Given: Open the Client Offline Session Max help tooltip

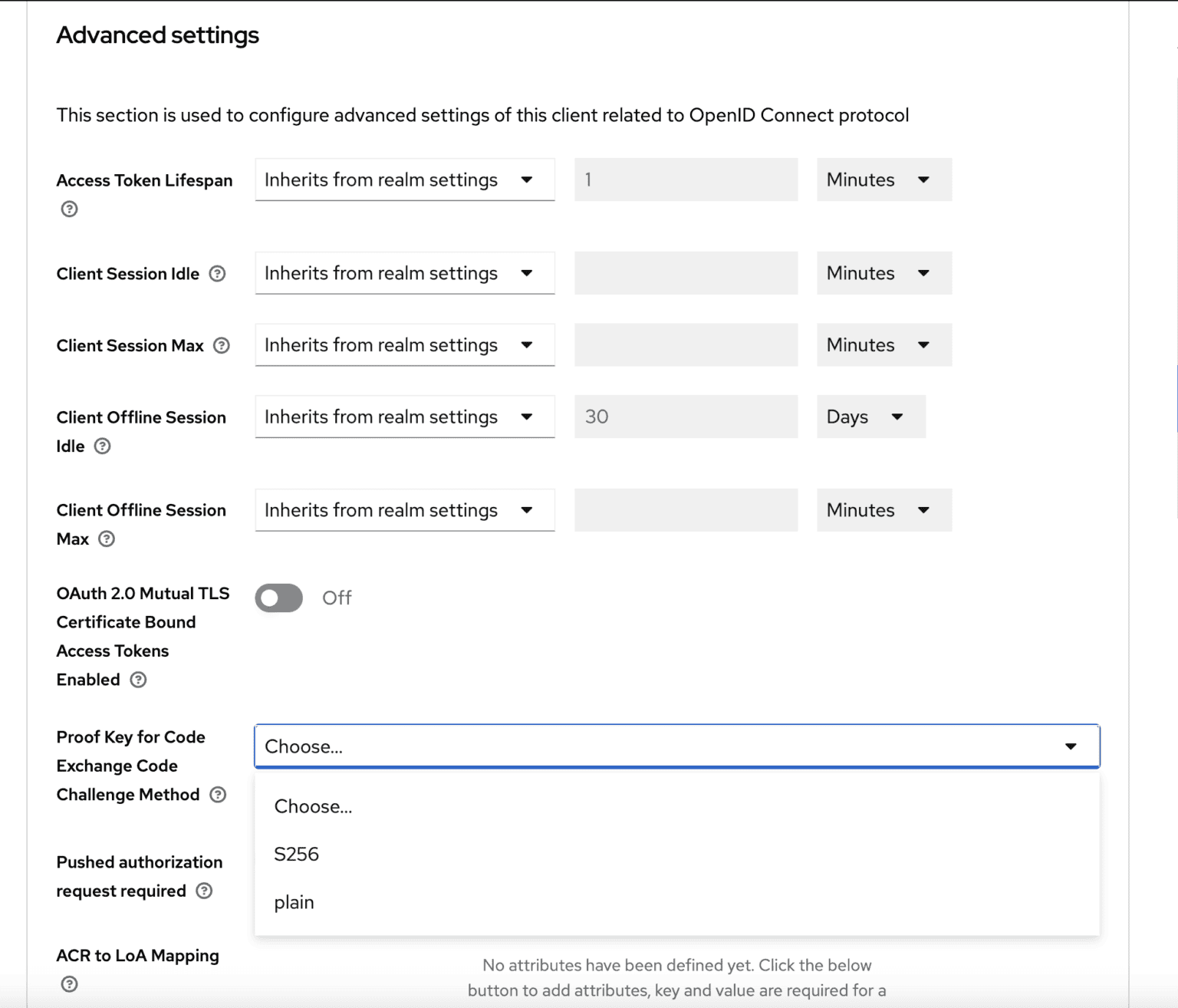Looking at the screenshot, I should pos(107,539).
